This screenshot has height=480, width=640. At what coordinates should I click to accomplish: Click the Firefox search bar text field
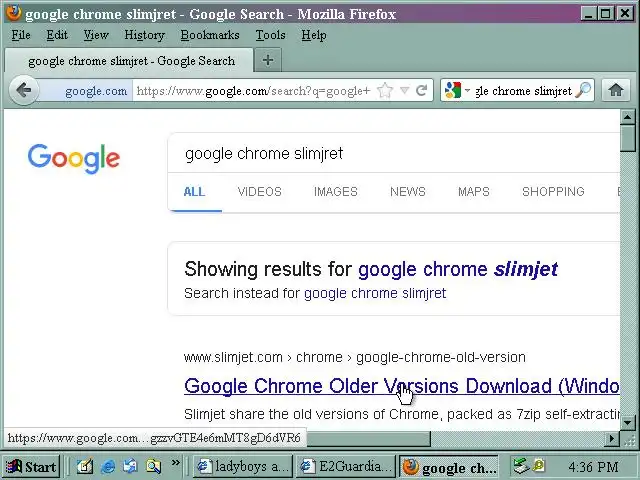pos(523,91)
